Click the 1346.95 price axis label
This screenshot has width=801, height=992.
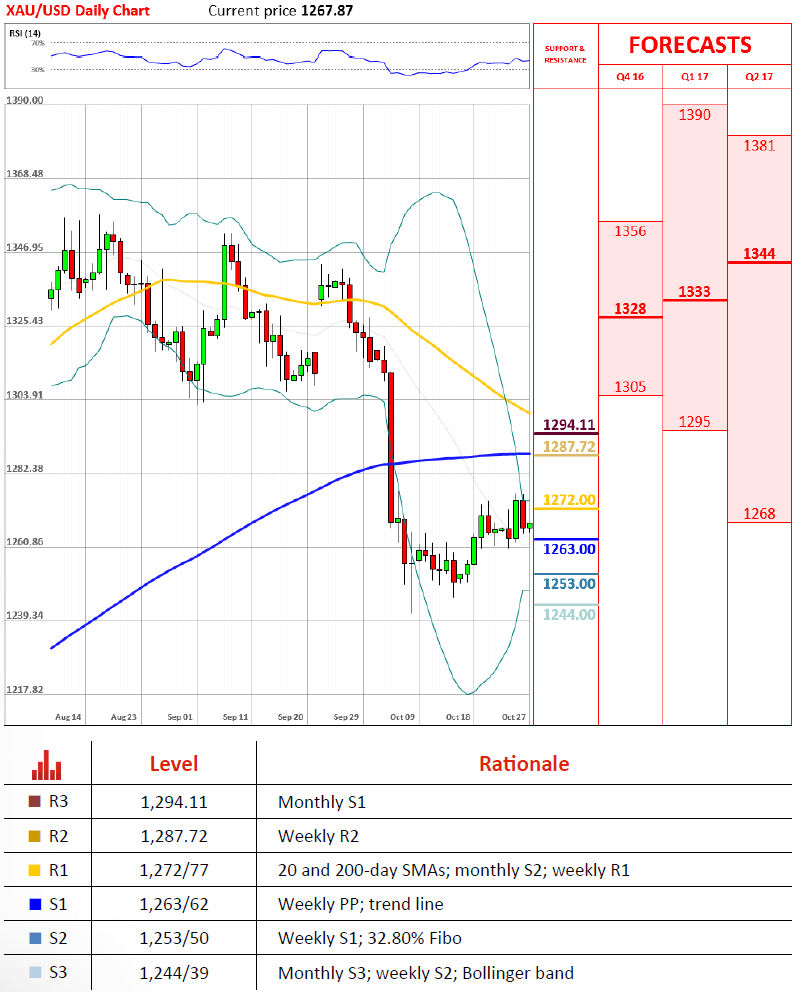click(25, 247)
